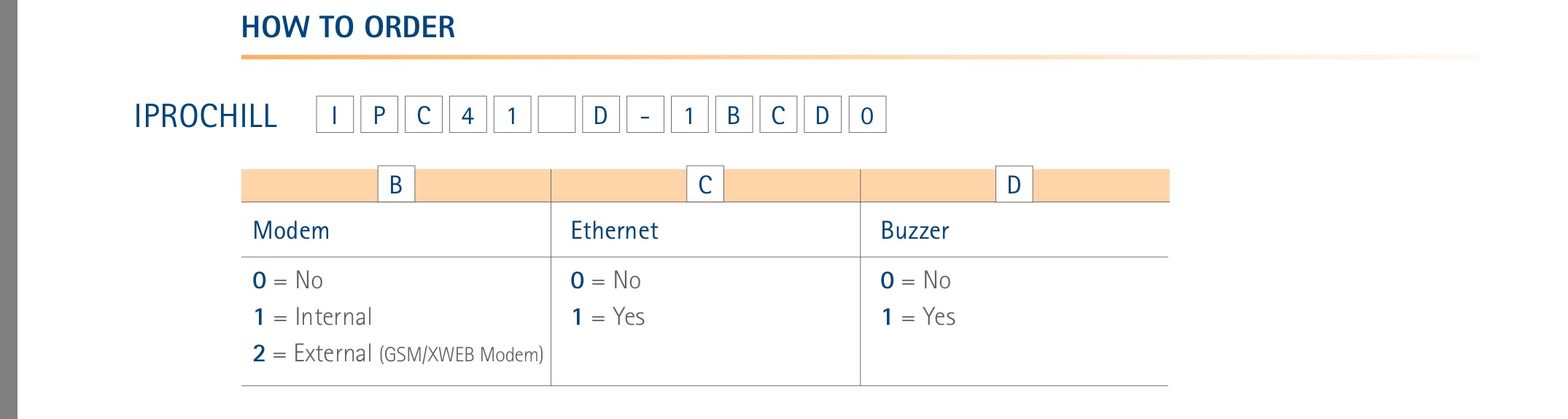Viewport: 1568px width, 419px height.
Task: Select the Modem column title
Action: coord(291,231)
